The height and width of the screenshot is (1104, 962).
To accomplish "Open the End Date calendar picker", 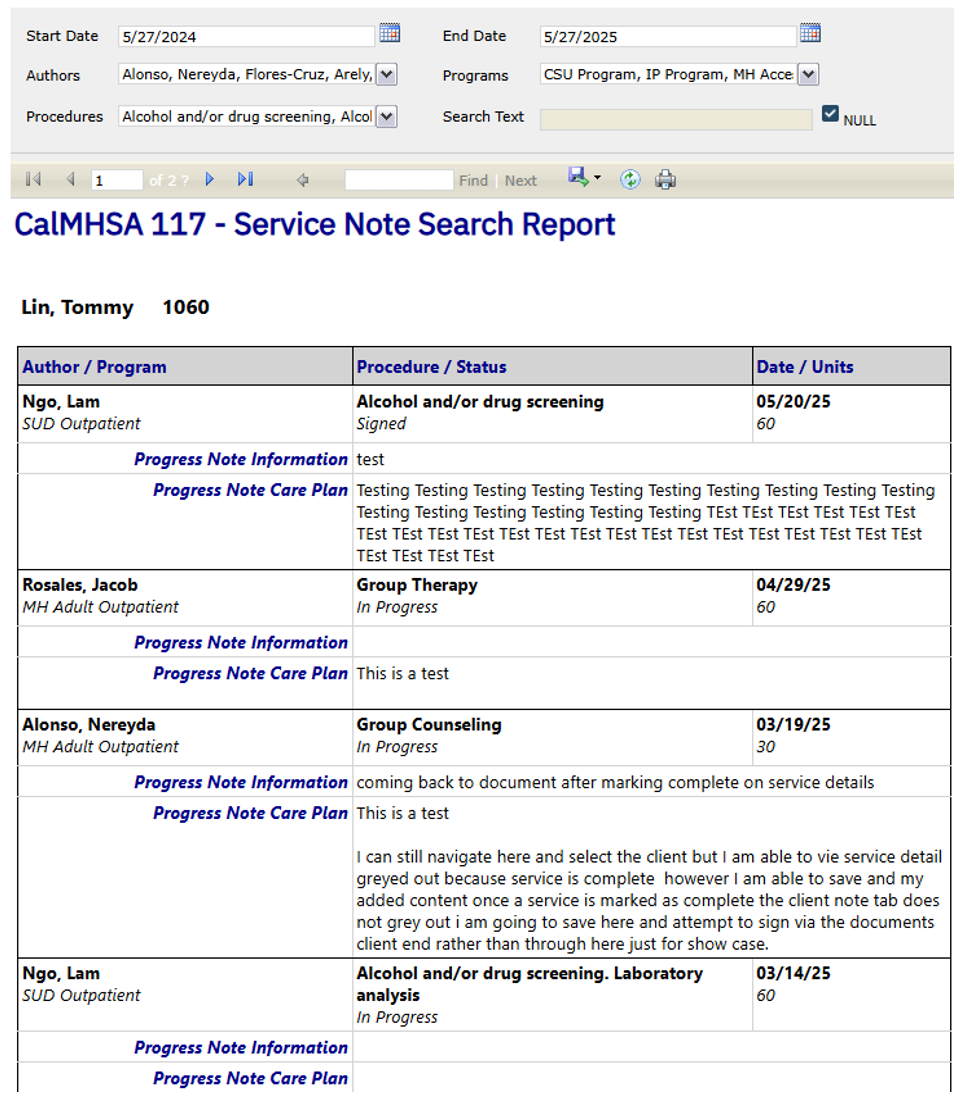I will tap(810, 34).
